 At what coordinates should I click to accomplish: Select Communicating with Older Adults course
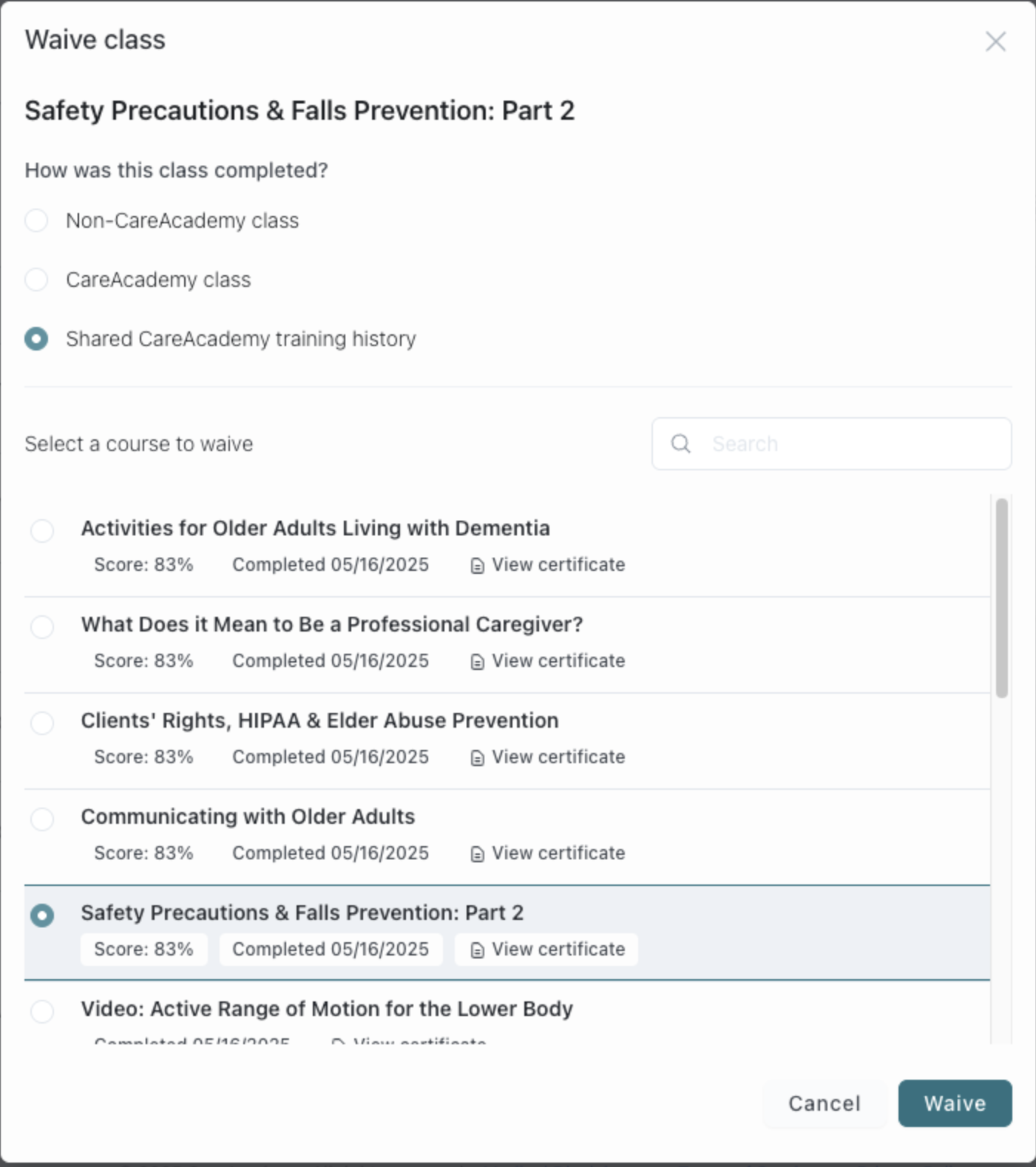[42, 819]
